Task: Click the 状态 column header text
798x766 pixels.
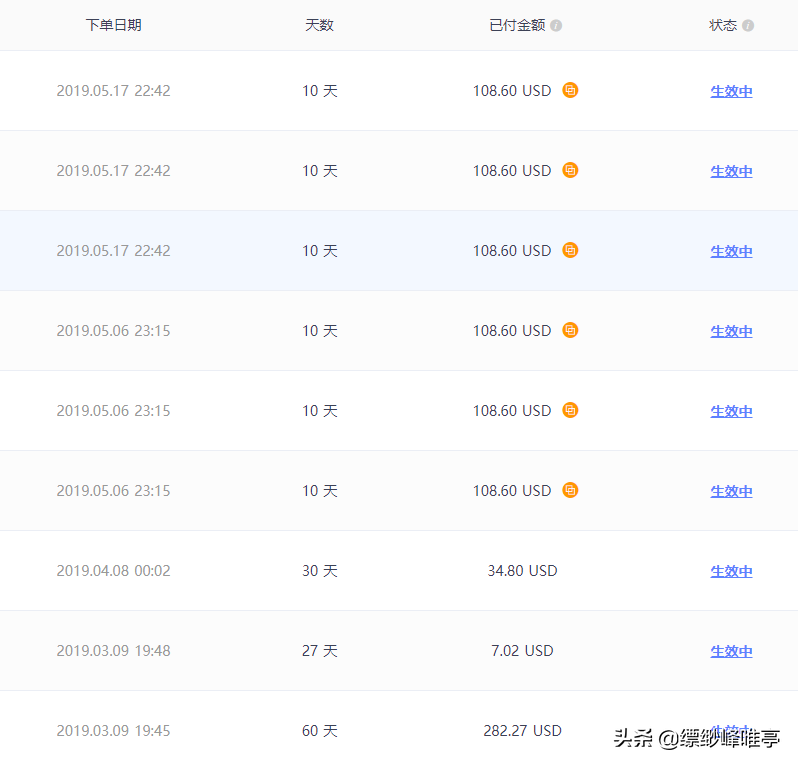Action: point(723,25)
